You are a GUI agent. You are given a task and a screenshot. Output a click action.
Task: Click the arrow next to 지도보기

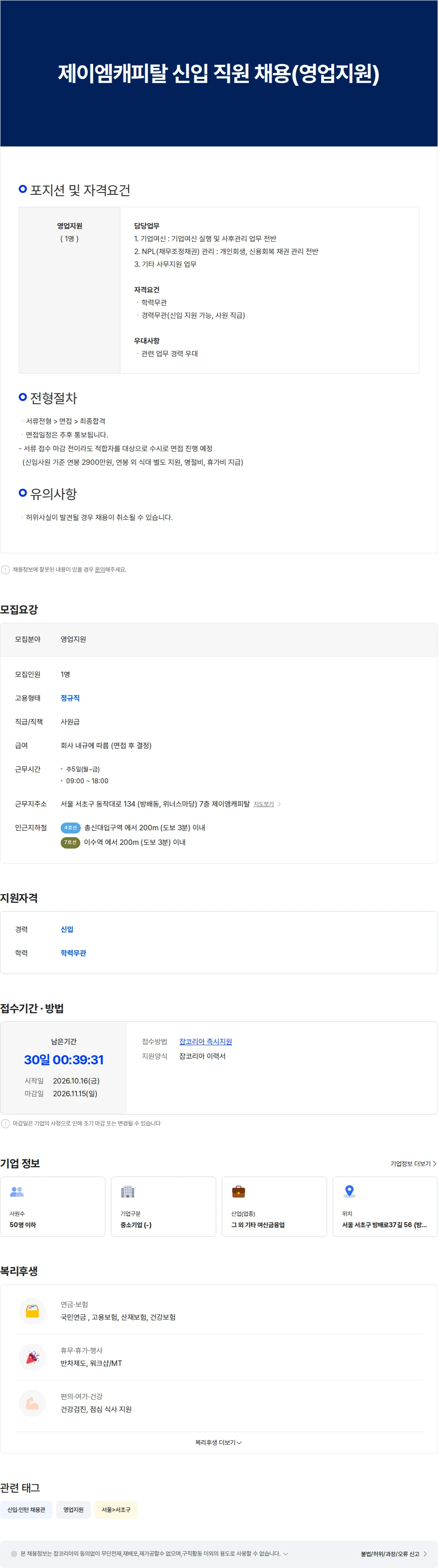279,804
